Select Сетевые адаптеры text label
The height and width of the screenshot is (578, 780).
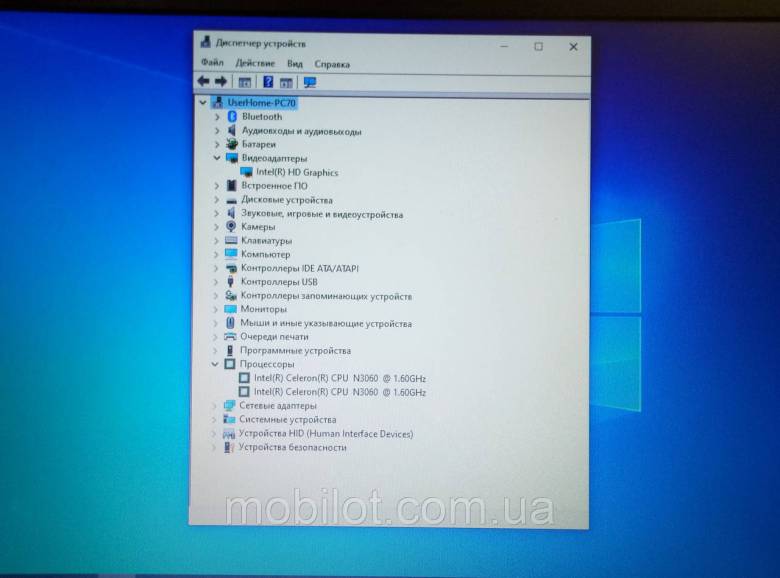(x=278, y=405)
